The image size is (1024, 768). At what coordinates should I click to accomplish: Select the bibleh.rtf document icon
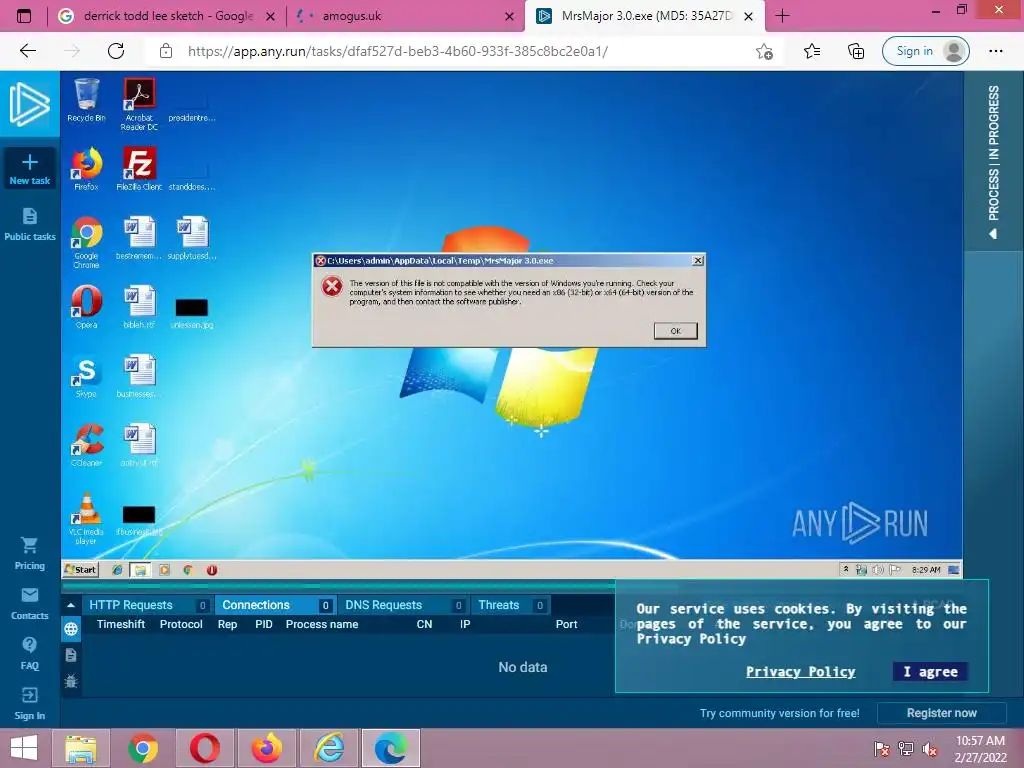pyautogui.click(x=139, y=307)
